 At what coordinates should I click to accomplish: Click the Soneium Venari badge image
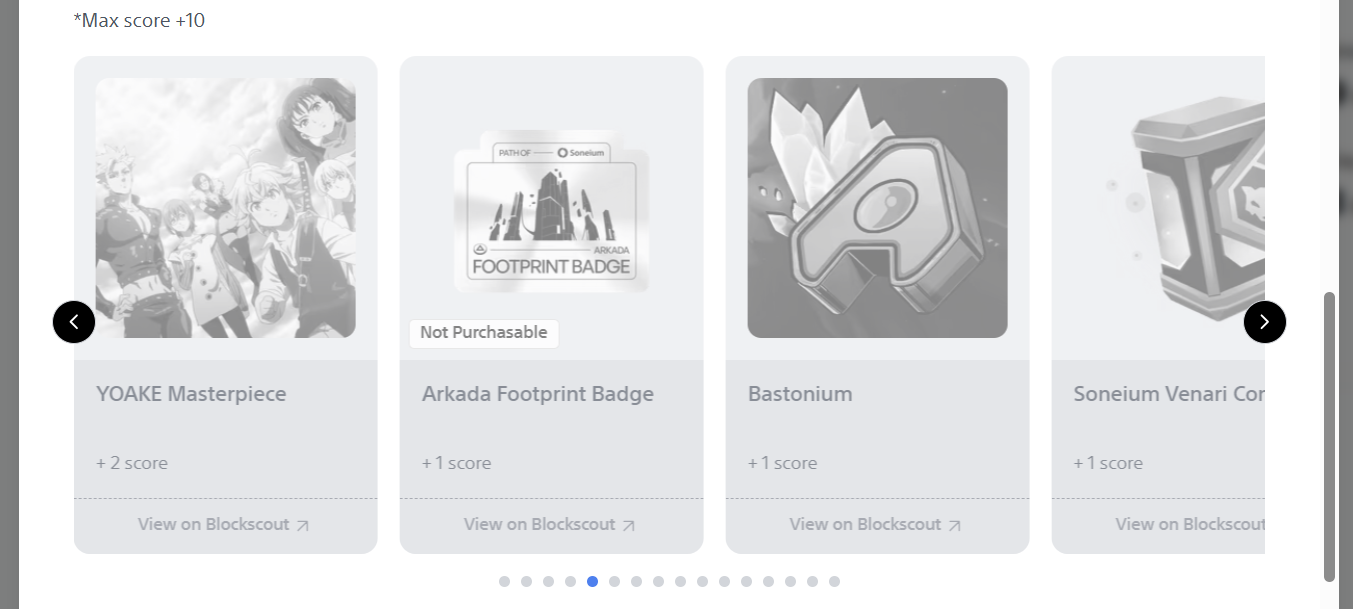[1180, 208]
